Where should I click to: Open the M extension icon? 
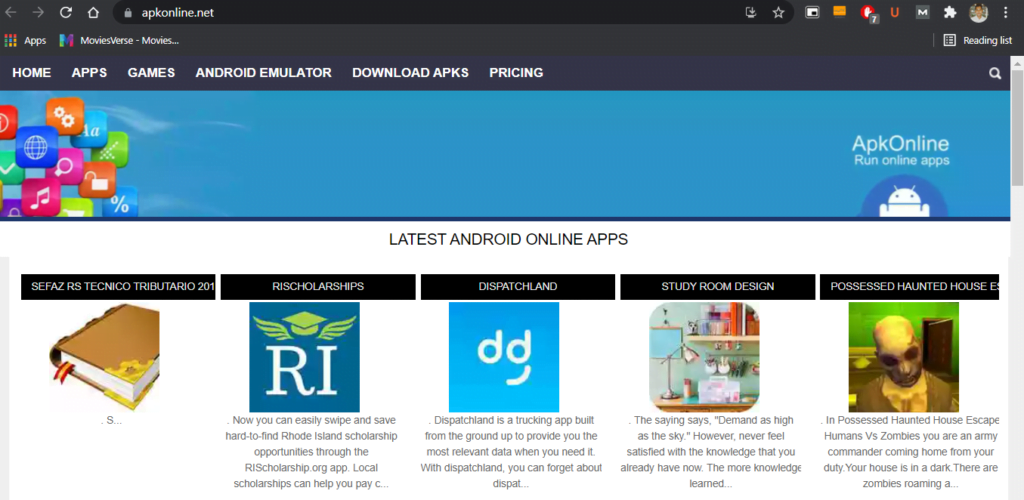pyautogui.click(x=922, y=12)
